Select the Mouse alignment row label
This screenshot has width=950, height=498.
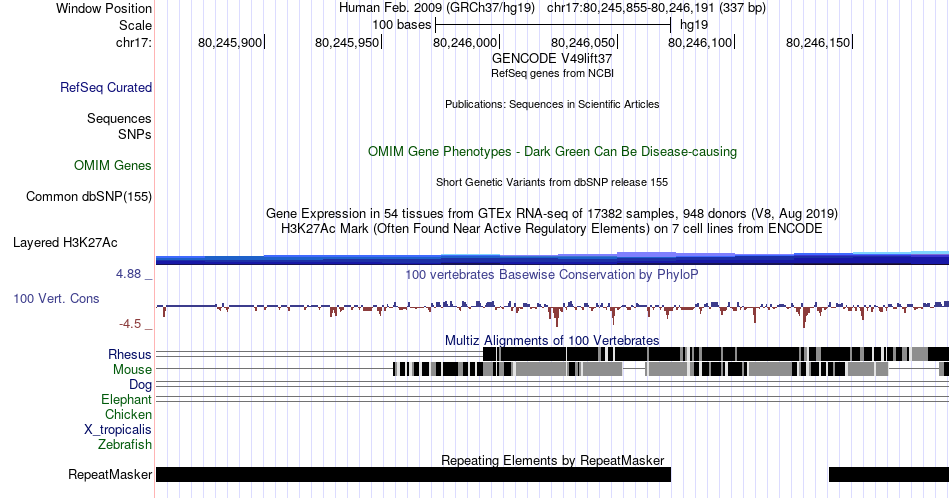[x=132, y=369]
